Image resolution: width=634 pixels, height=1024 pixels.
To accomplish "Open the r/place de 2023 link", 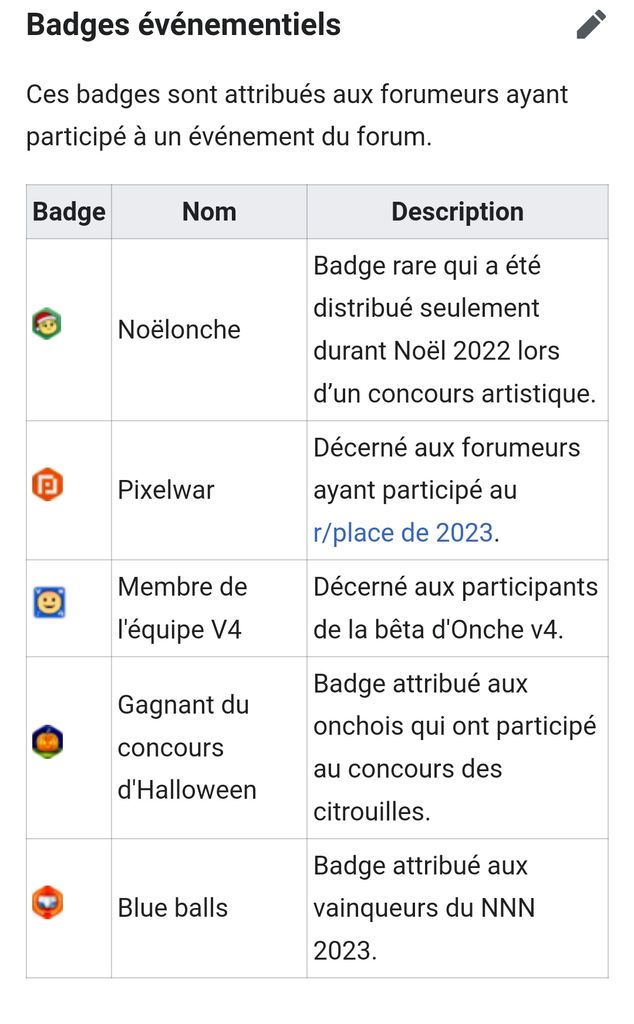I will click(x=403, y=532).
